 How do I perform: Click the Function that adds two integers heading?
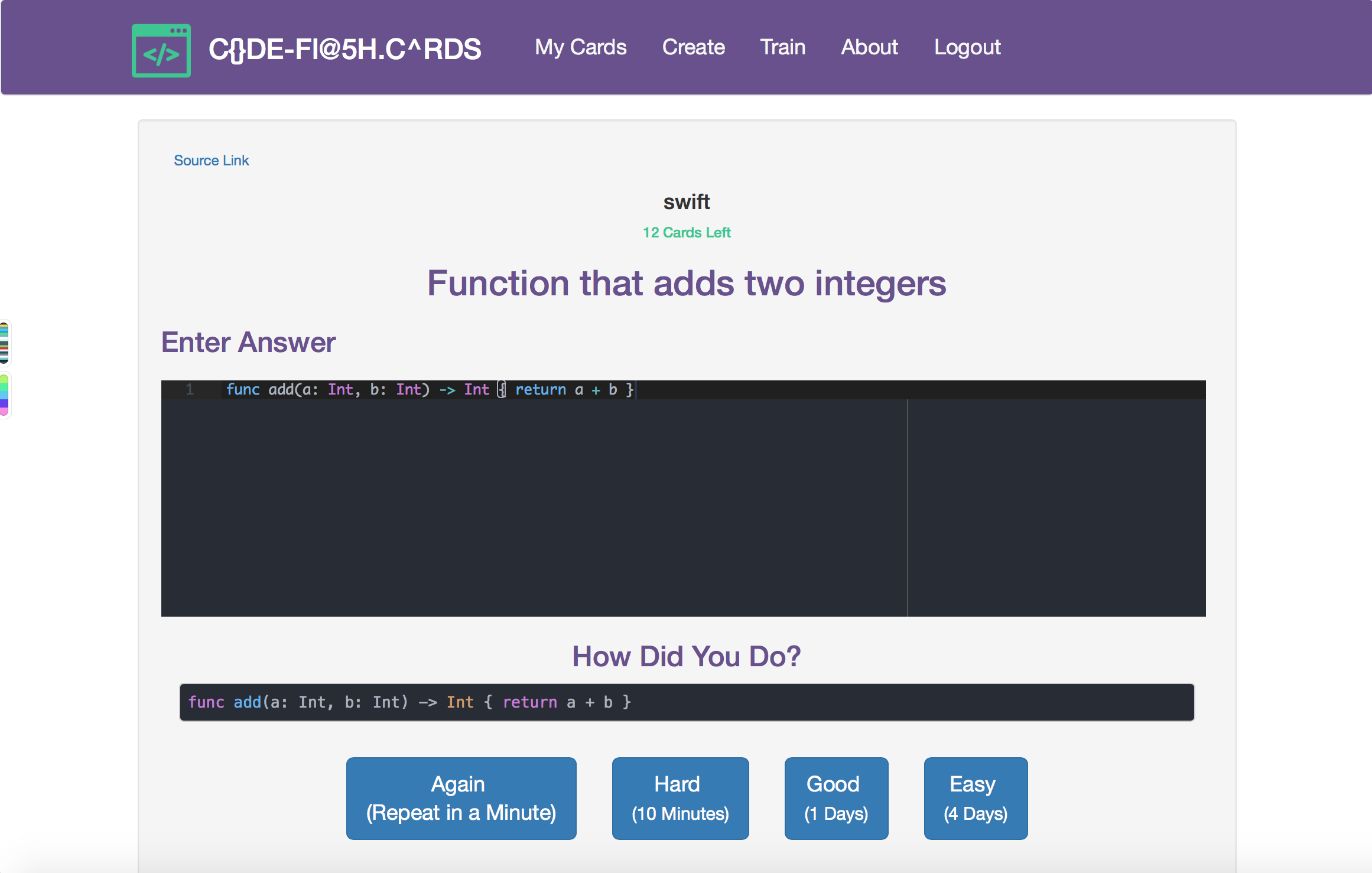click(x=686, y=284)
